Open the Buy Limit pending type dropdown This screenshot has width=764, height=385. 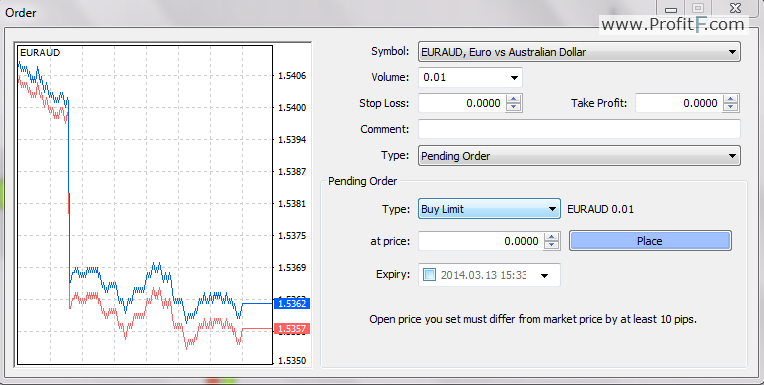489,209
